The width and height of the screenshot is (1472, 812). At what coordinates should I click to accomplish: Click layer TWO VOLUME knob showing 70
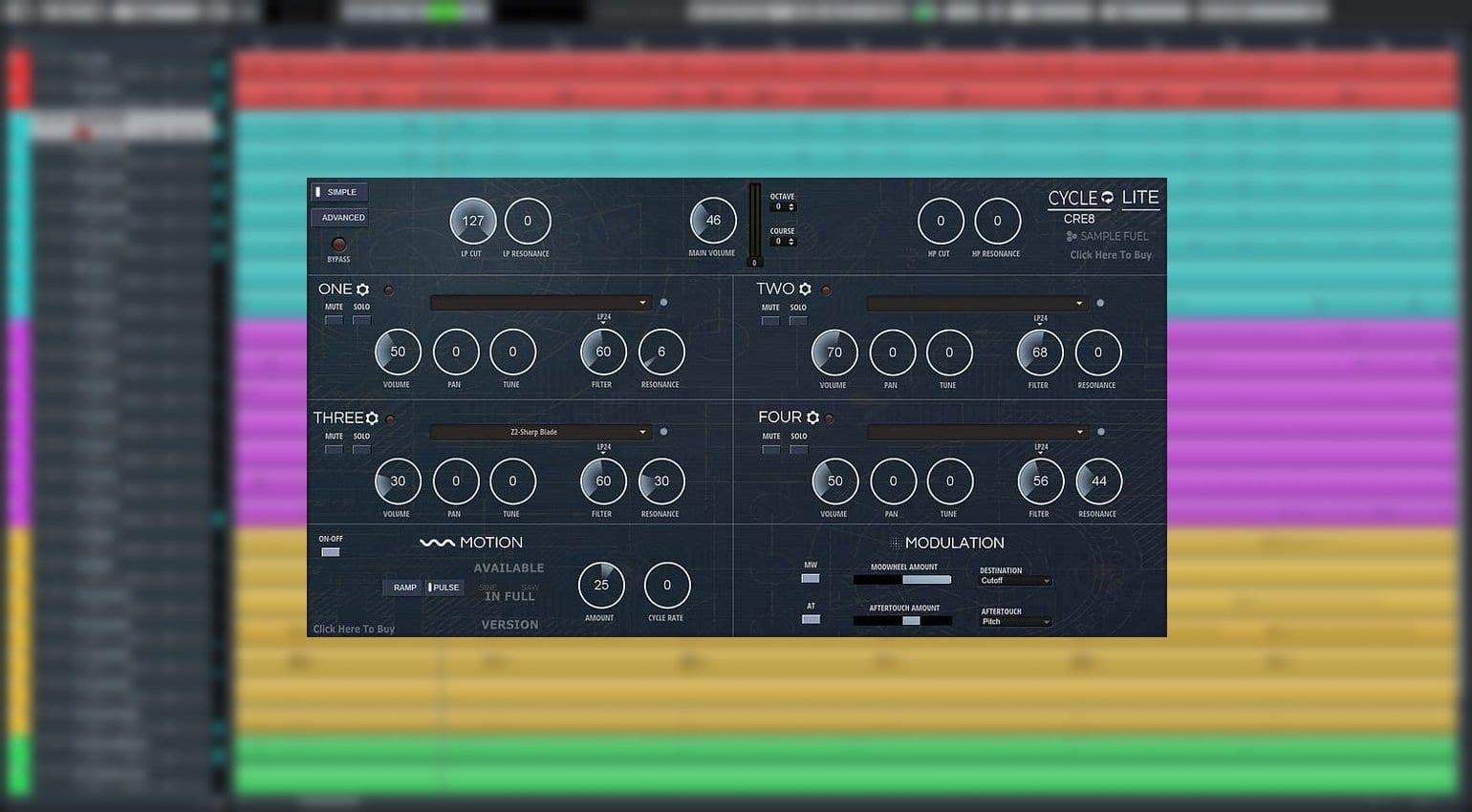click(x=834, y=353)
